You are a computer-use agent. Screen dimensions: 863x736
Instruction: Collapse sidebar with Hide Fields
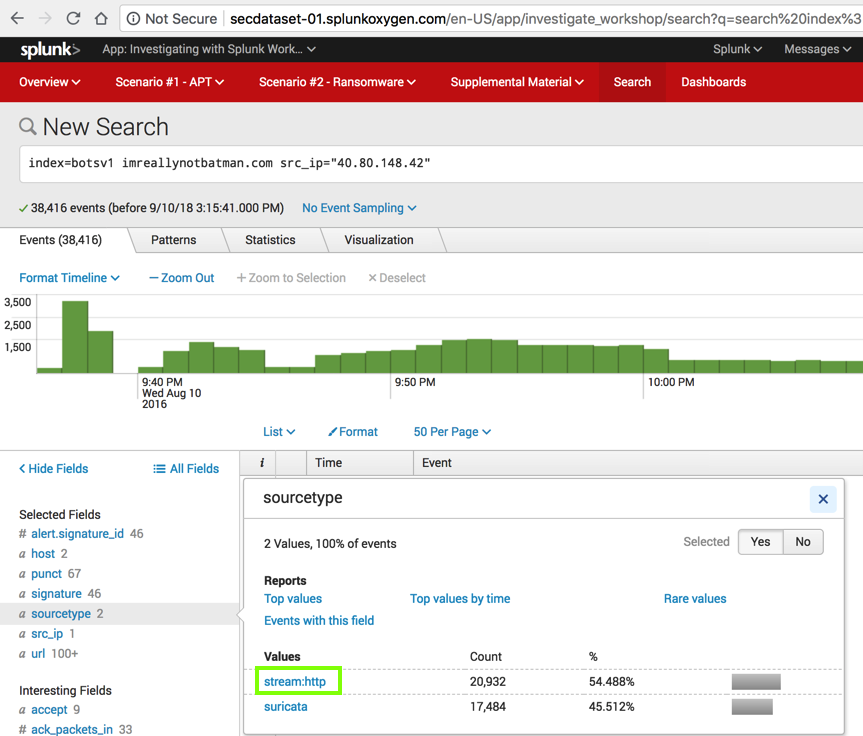coord(54,468)
